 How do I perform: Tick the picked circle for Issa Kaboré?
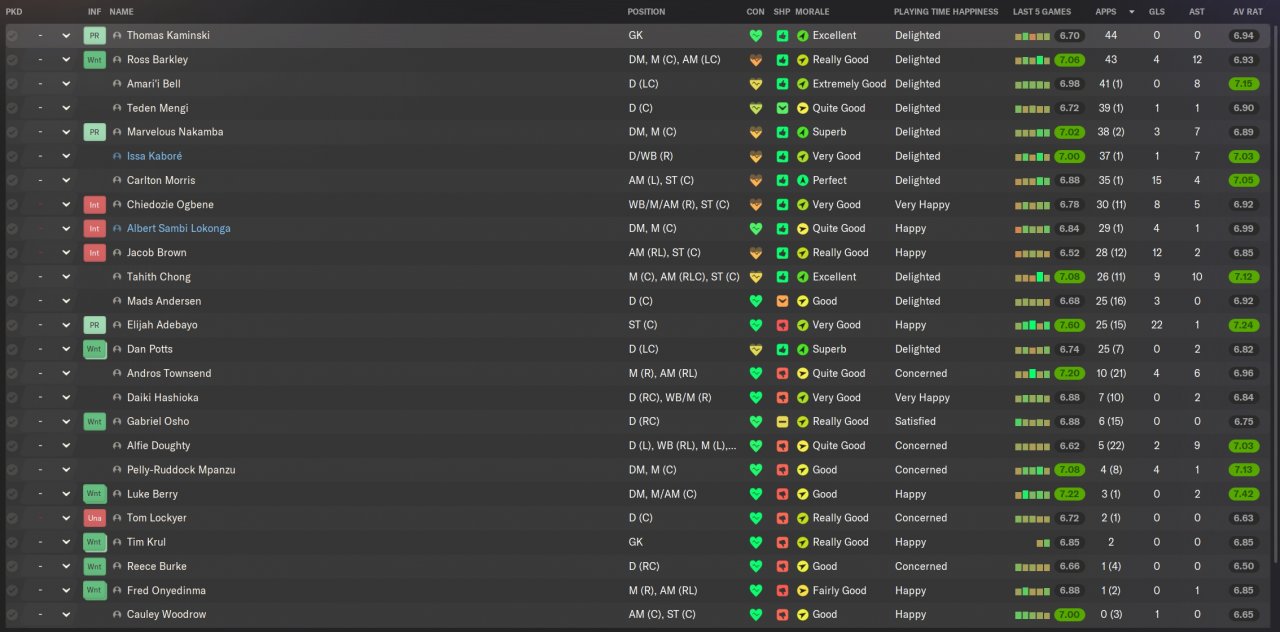[12, 156]
